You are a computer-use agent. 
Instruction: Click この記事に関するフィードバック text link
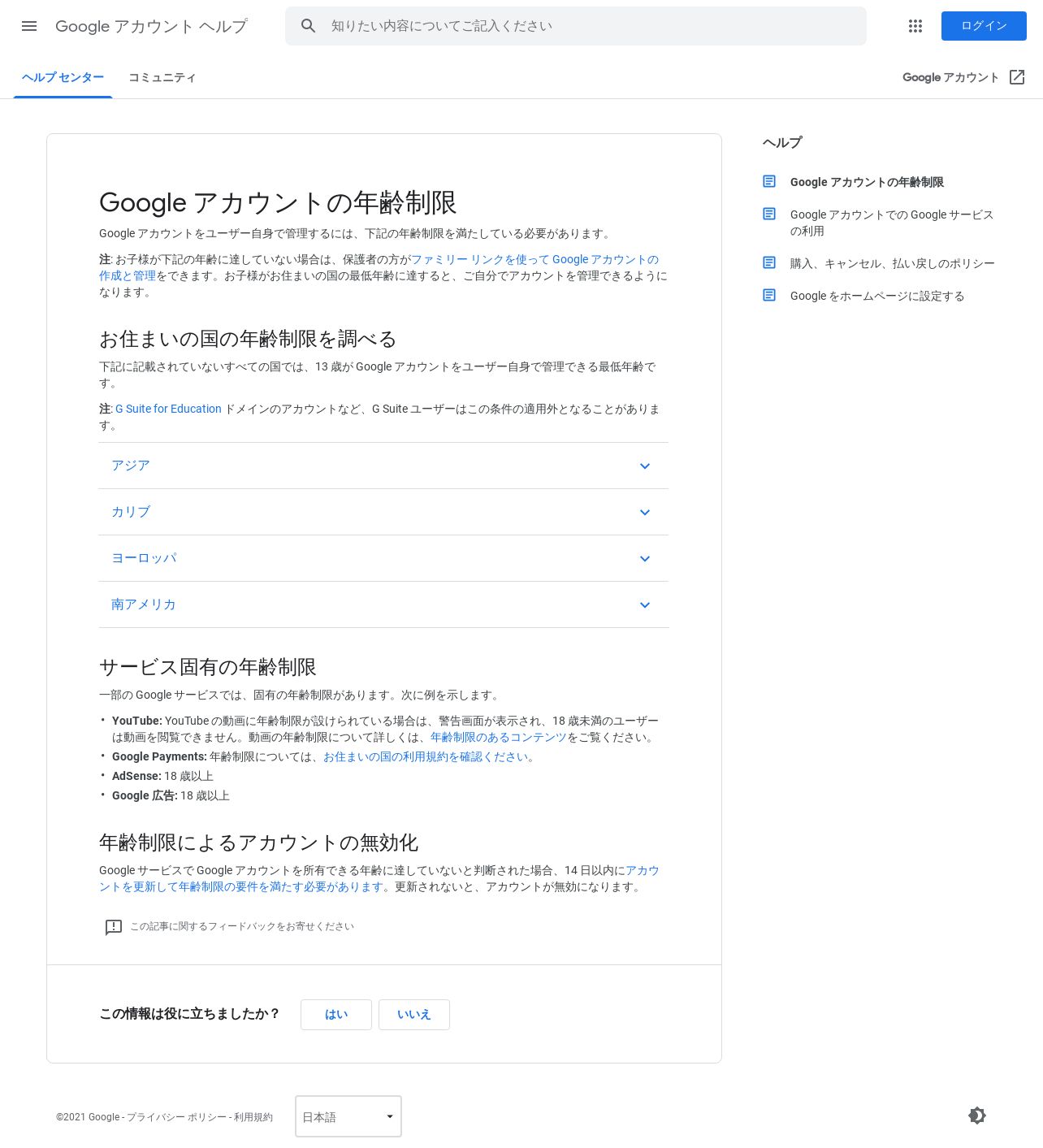(x=242, y=926)
